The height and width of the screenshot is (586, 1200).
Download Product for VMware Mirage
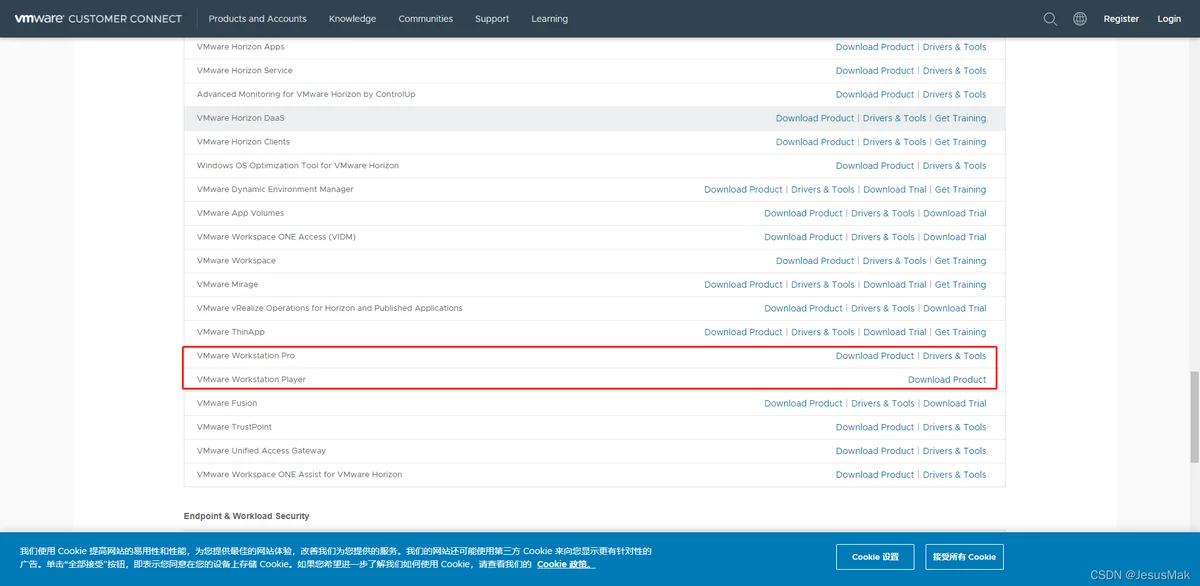point(743,285)
